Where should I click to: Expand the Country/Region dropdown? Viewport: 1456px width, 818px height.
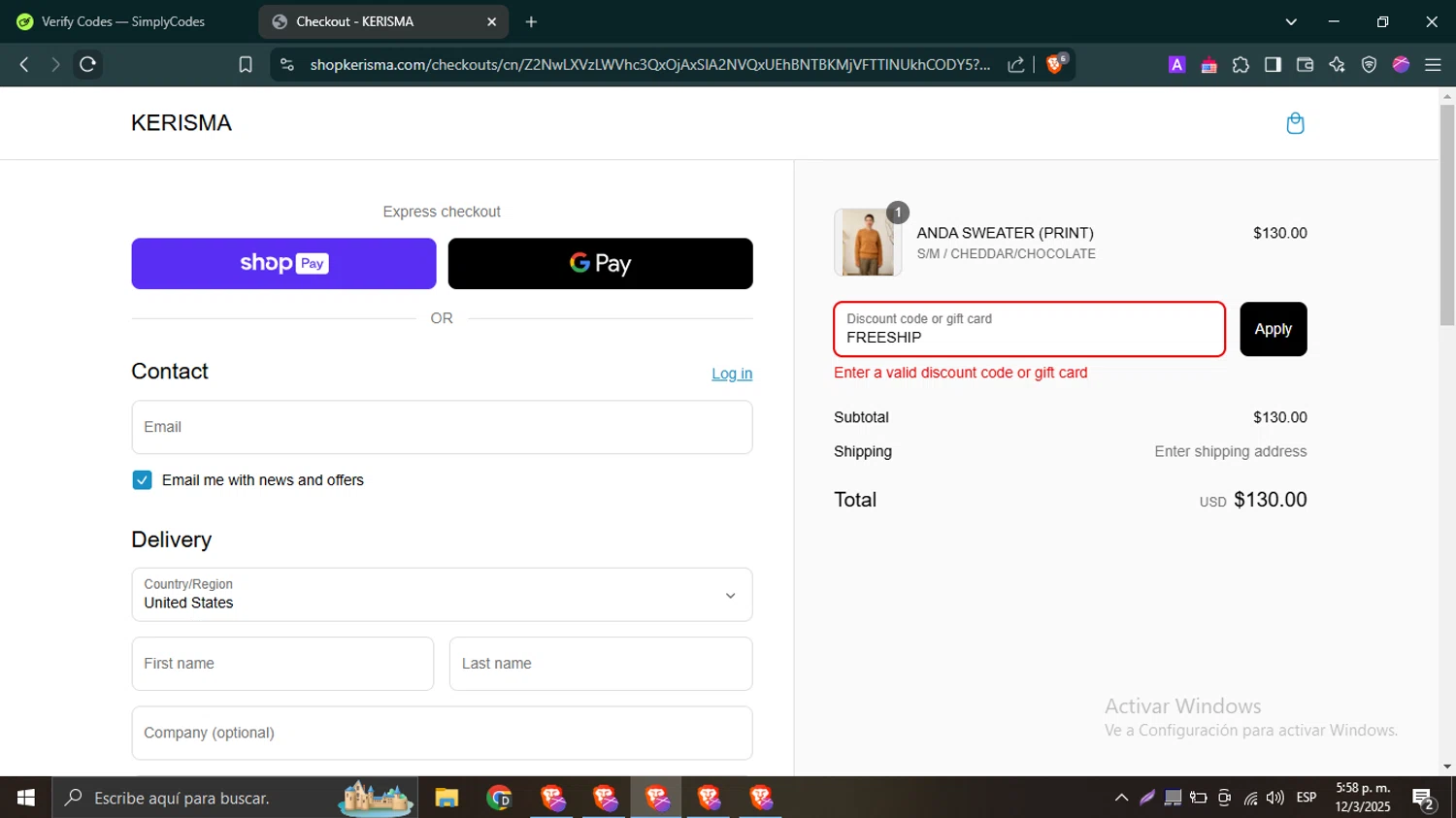coord(442,594)
